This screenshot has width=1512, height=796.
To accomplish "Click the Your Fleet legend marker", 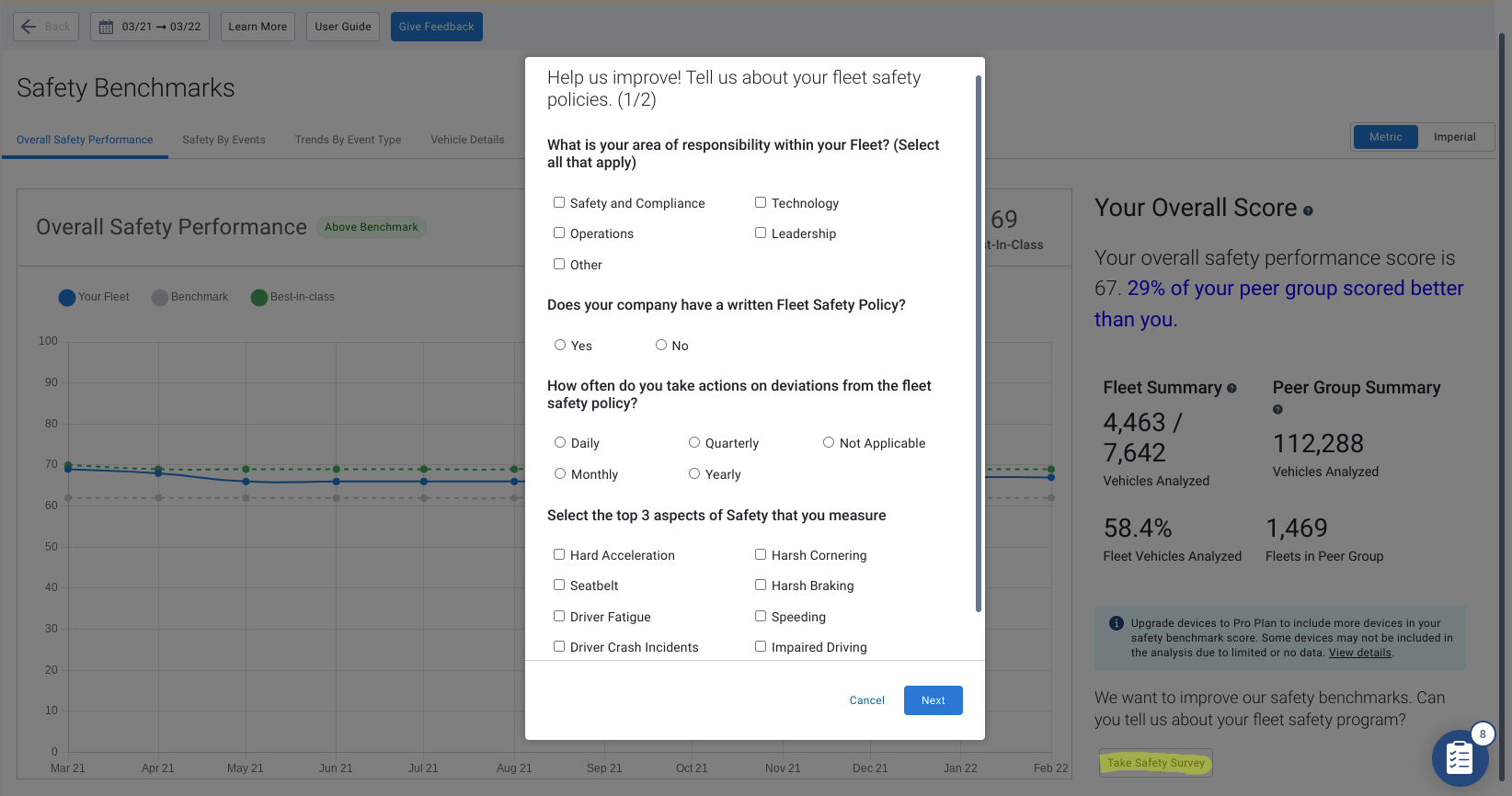I will [x=66, y=297].
